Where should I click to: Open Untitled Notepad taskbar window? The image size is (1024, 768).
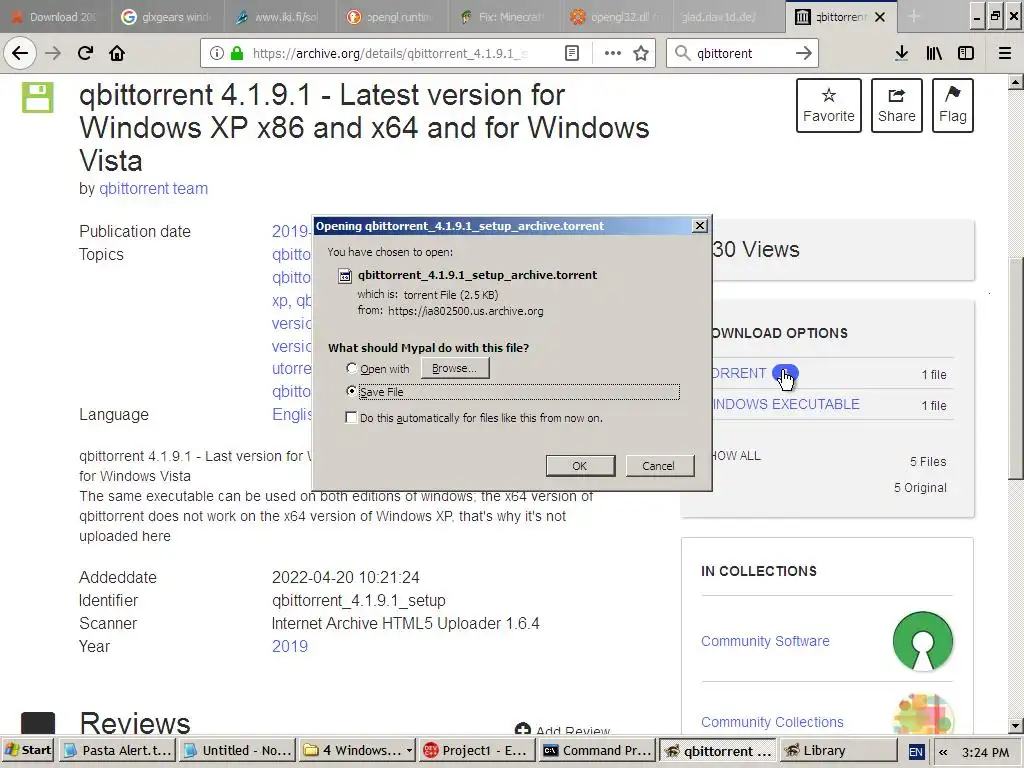click(238, 750)
